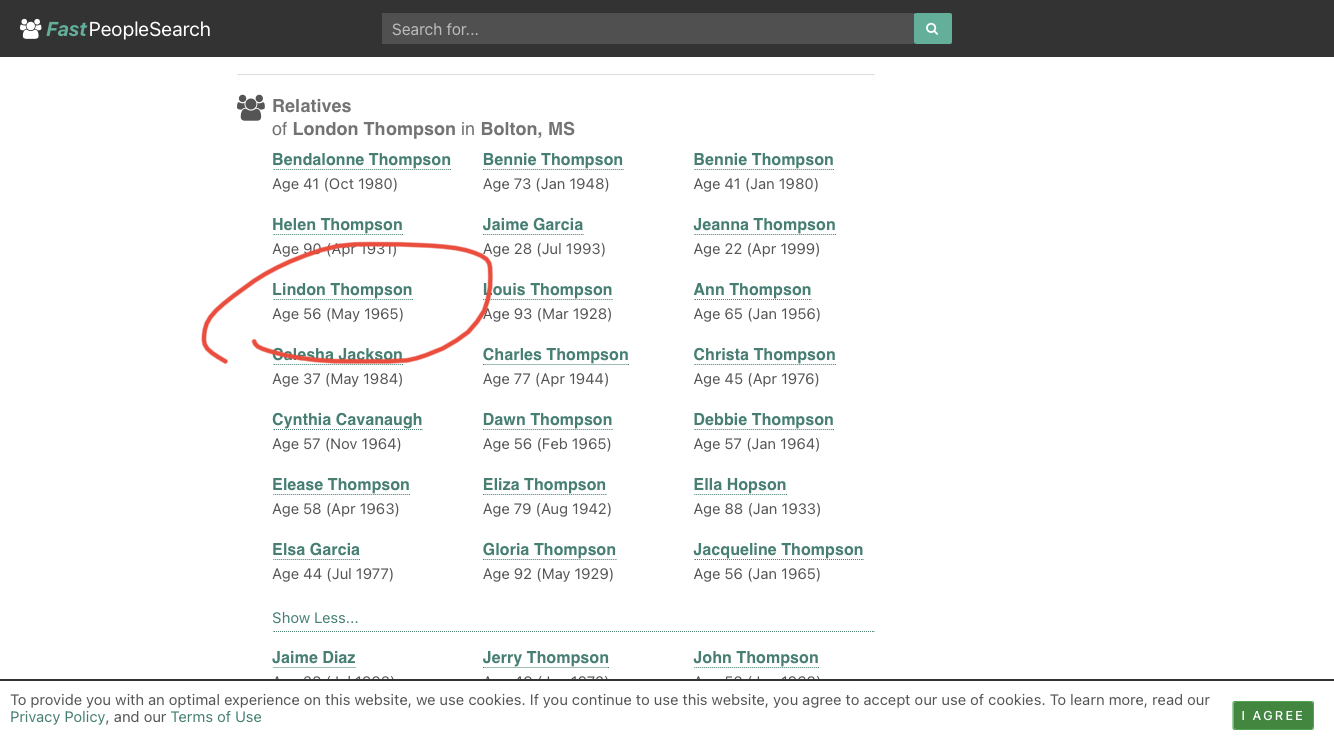1334x750 pixels.
Task: Open Louis Thompson's record
Action: click(548, 290)
